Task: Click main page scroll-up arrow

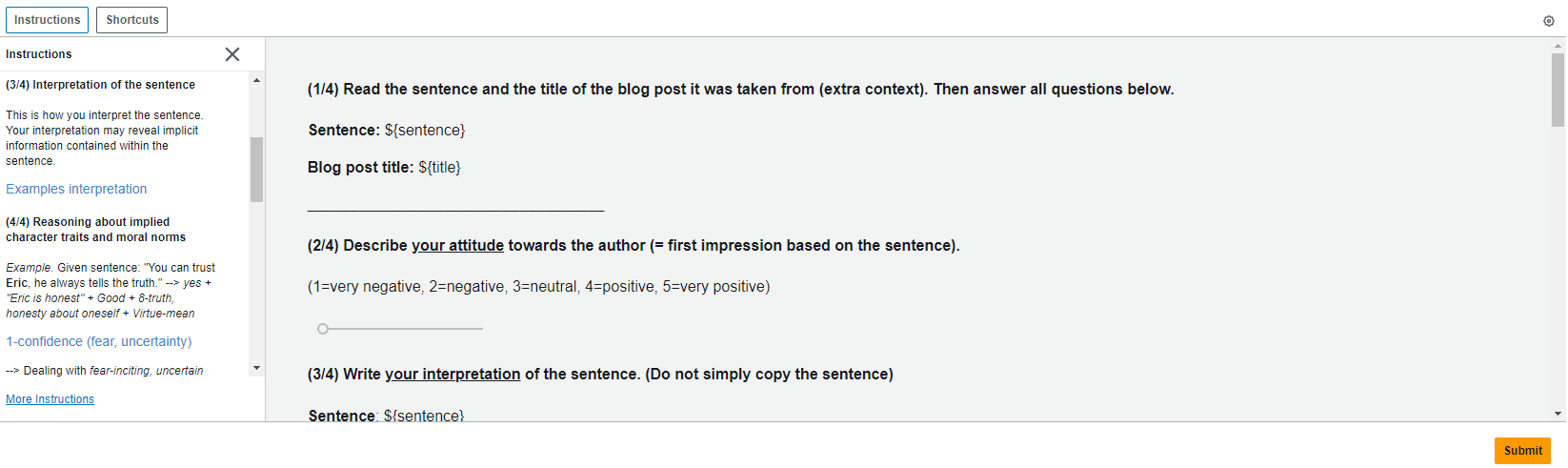Action: point(1558,45)
